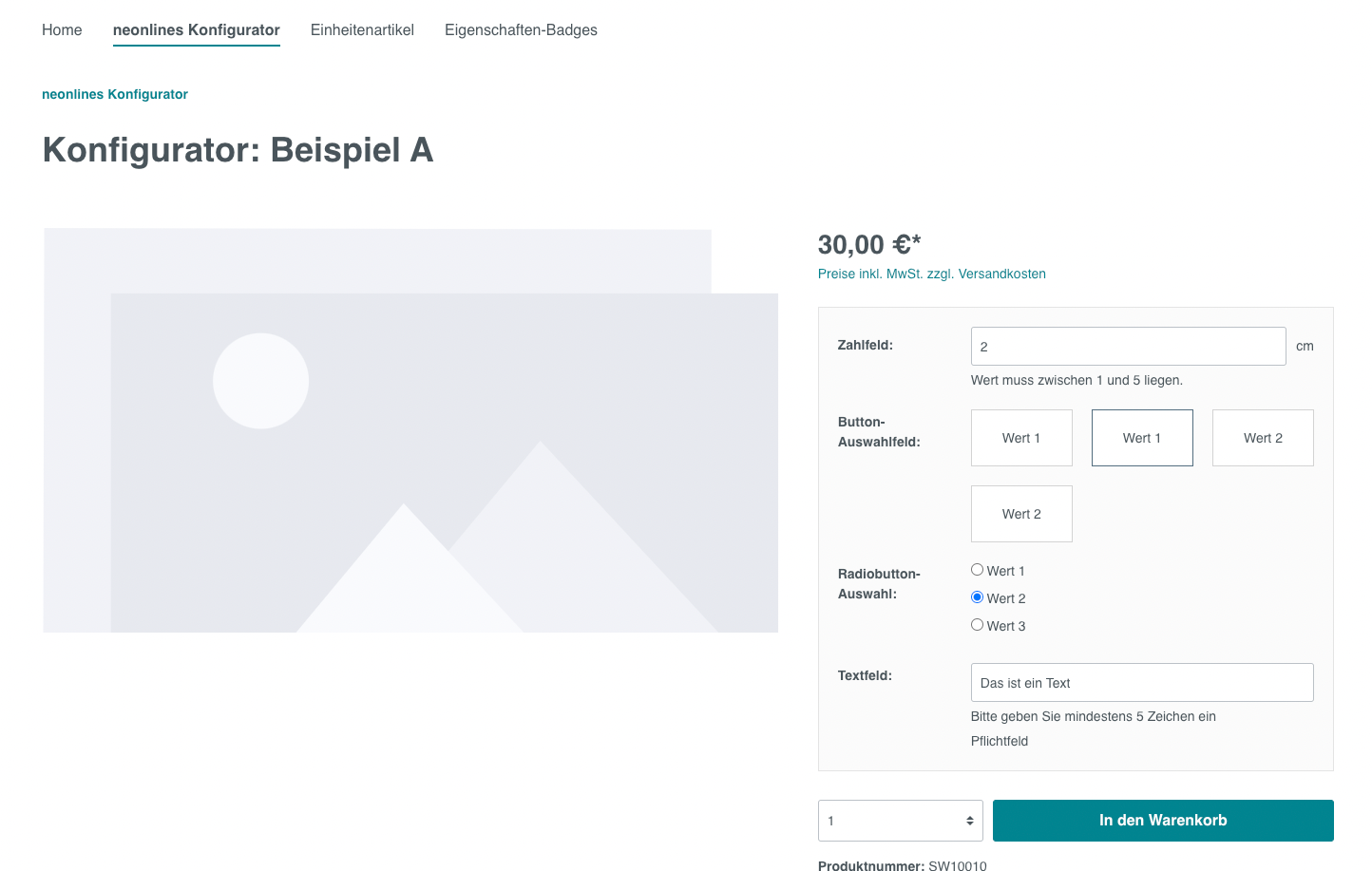Select the Wert 3 radio button

pos(977,625)
